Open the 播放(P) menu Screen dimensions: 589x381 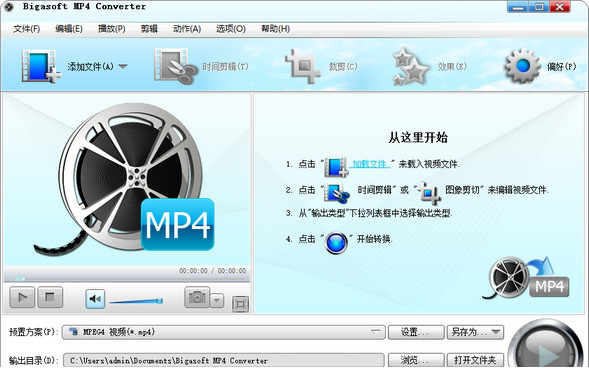112,29
